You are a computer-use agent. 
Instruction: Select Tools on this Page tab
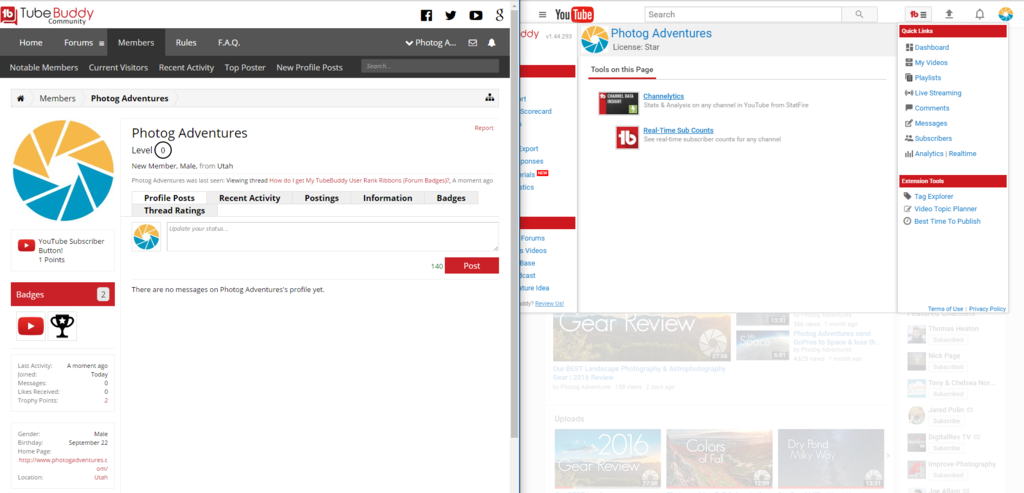tap(622, 69)
